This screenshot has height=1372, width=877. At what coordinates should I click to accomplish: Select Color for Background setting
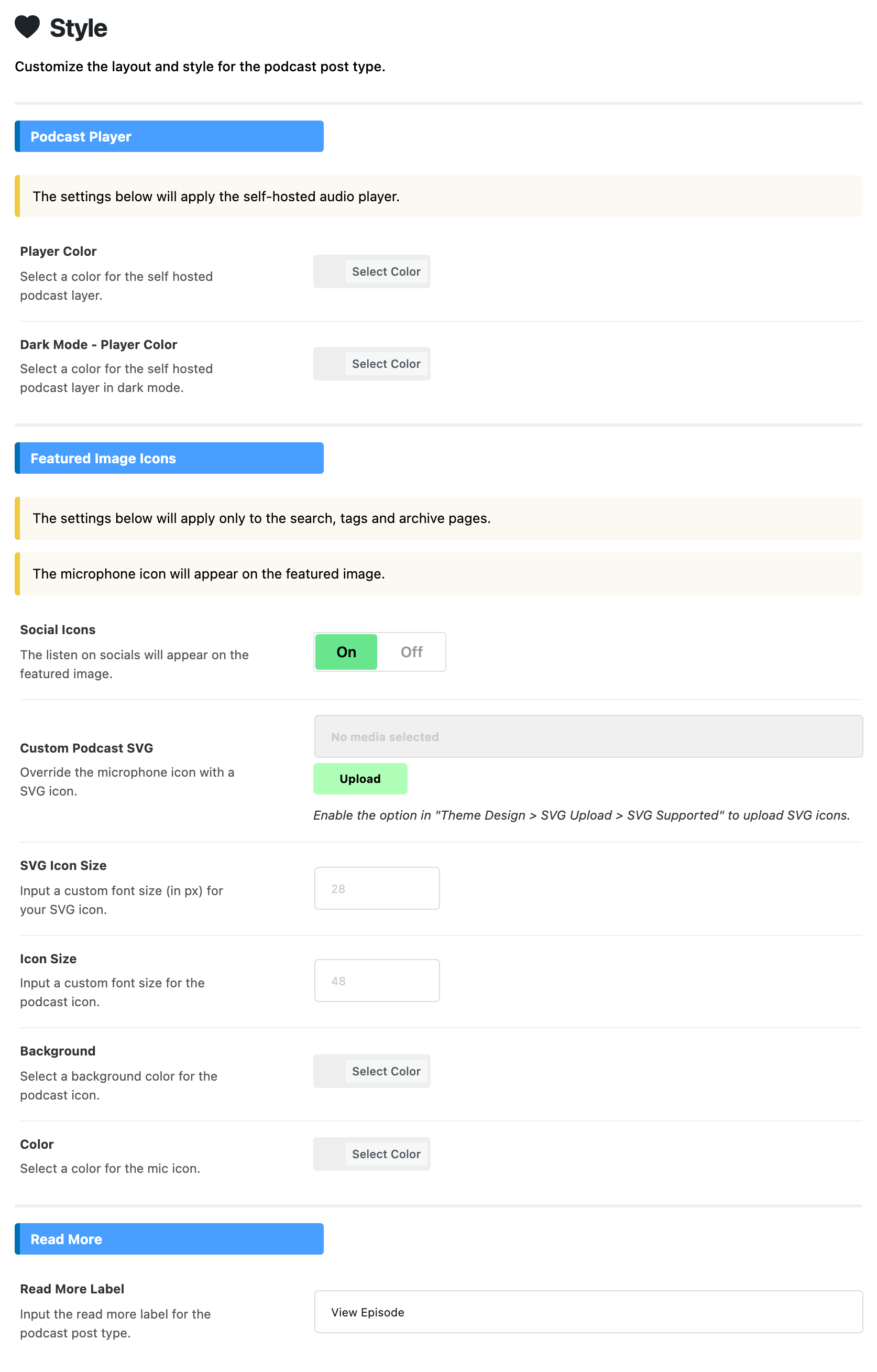pyautogui.click(x=386, y=1071)
